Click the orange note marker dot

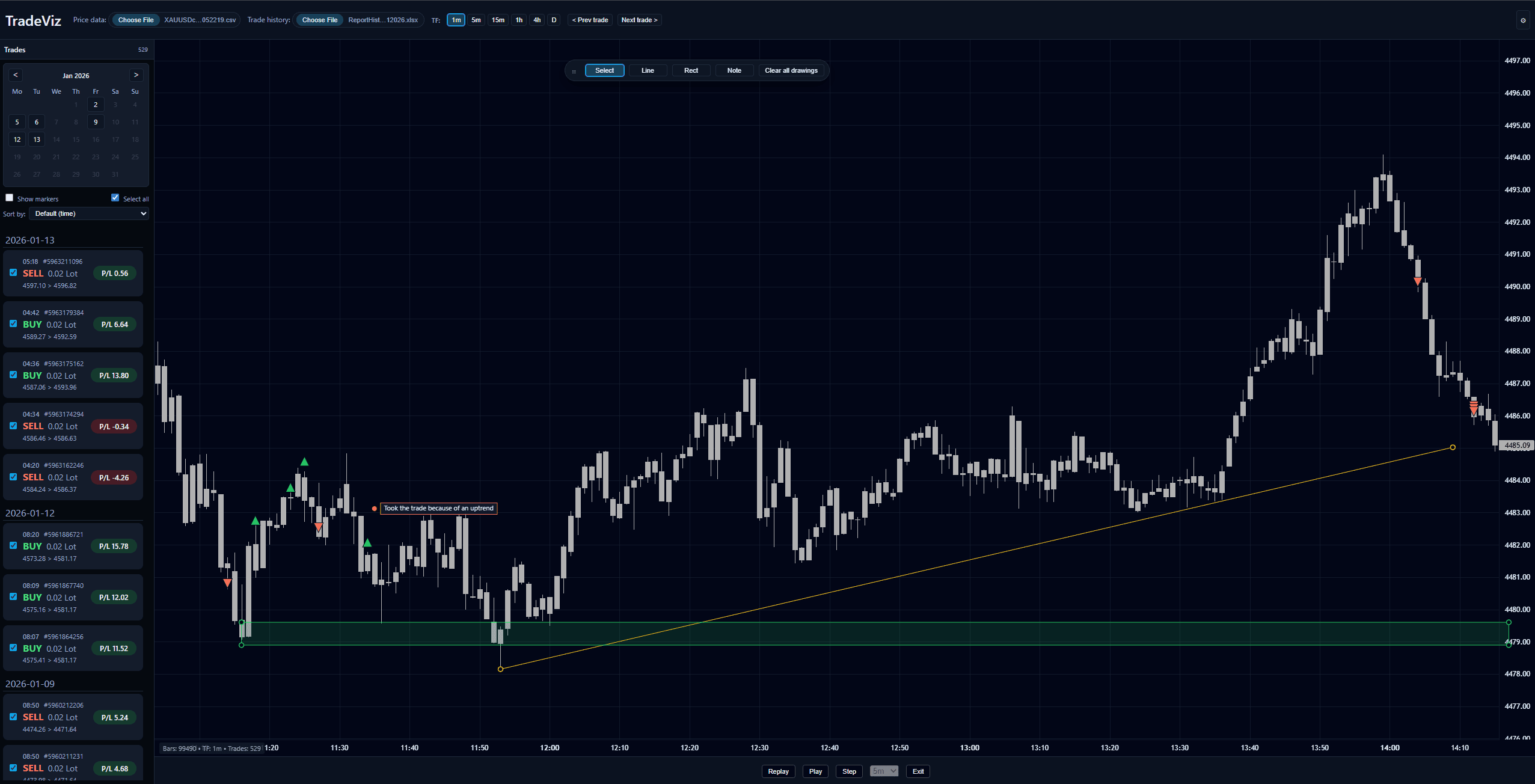click(375, 509)
